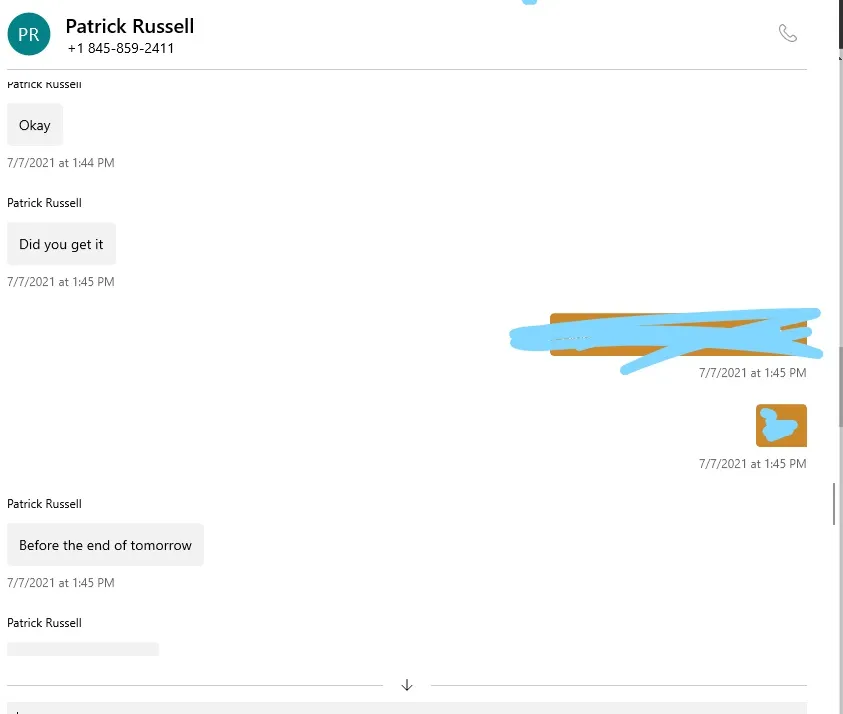Click the message input field at bottom
Viewport: 843px width, 714px height.
pyautogui.click(x=407, y=708)
